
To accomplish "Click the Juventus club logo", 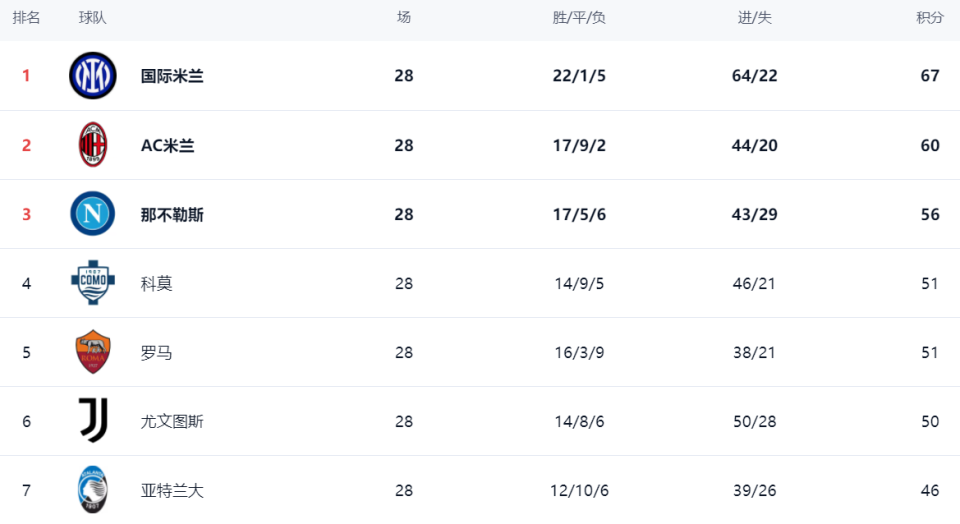I will tap(93, 421).
